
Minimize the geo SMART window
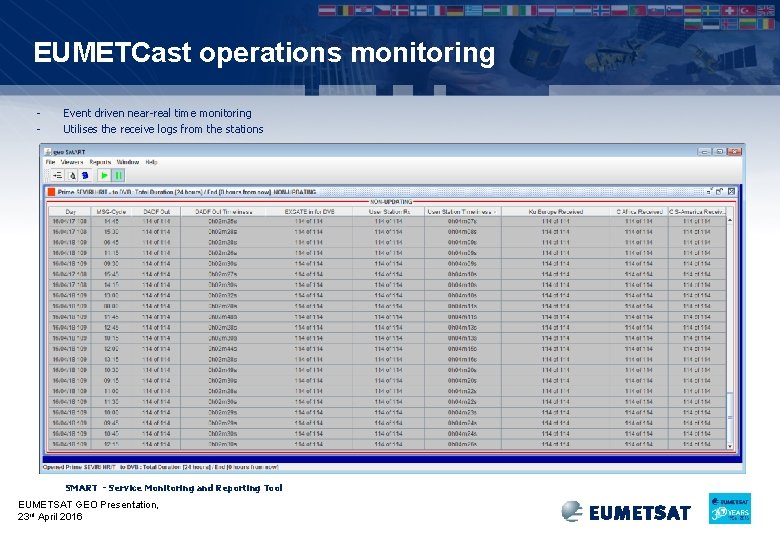pos(704,151)
